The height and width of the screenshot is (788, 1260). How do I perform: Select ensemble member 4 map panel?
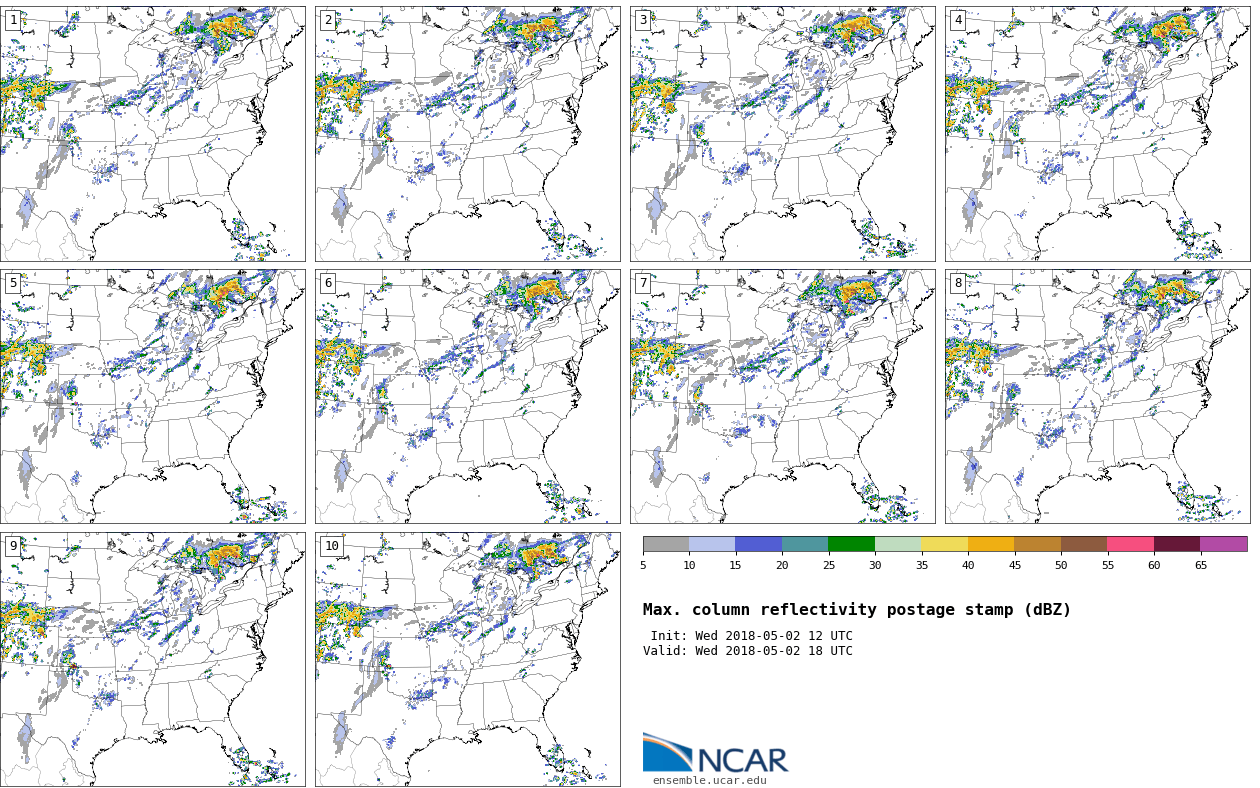1097,134
